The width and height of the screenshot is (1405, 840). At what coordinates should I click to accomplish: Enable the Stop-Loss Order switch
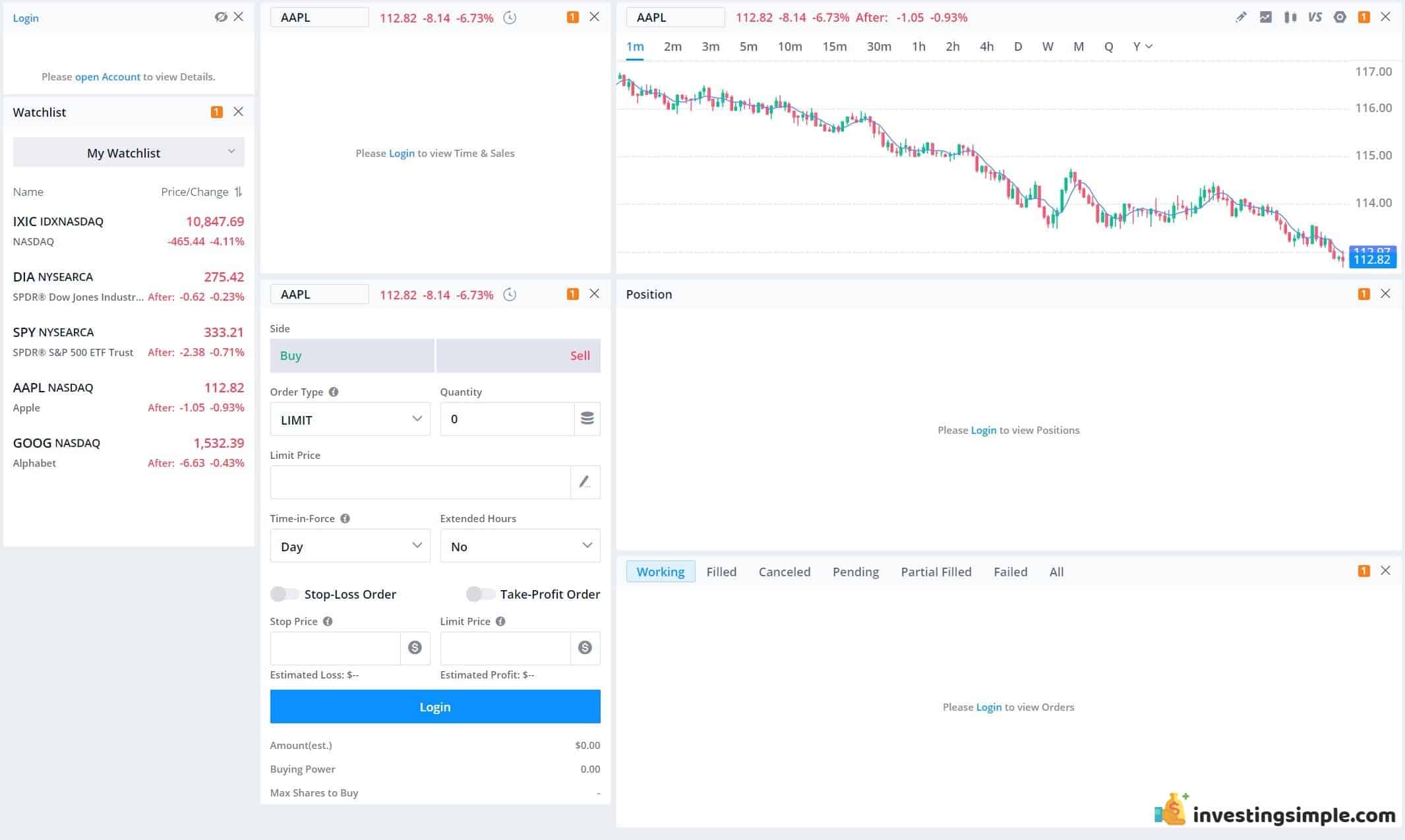(x=285, y=594)
